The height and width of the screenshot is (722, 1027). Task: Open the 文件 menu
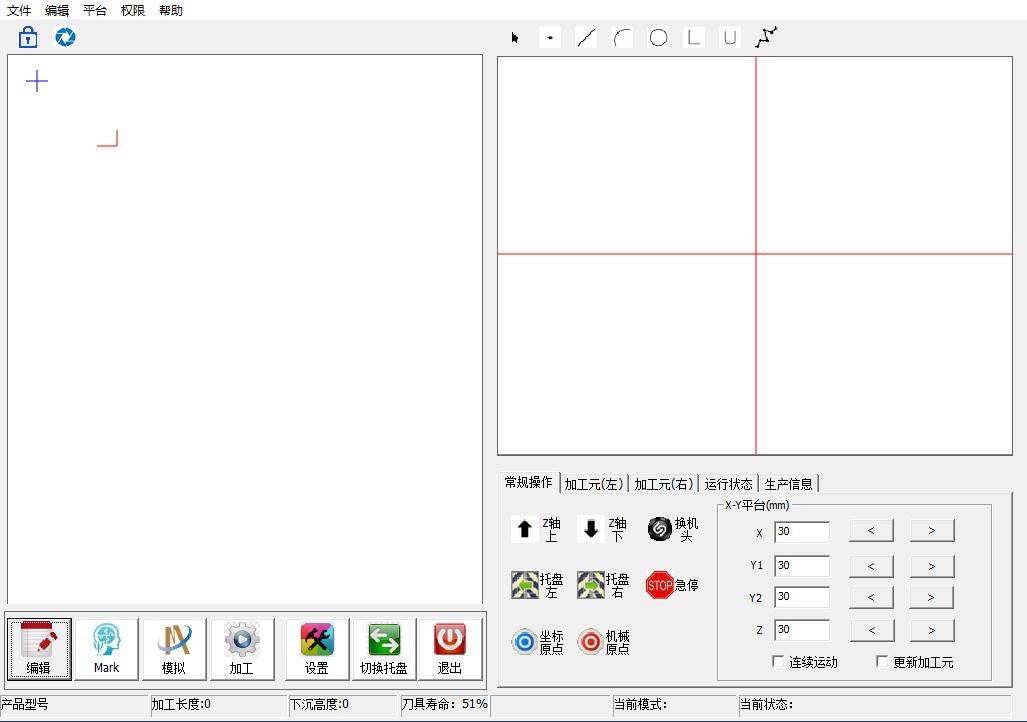point(19,10)
